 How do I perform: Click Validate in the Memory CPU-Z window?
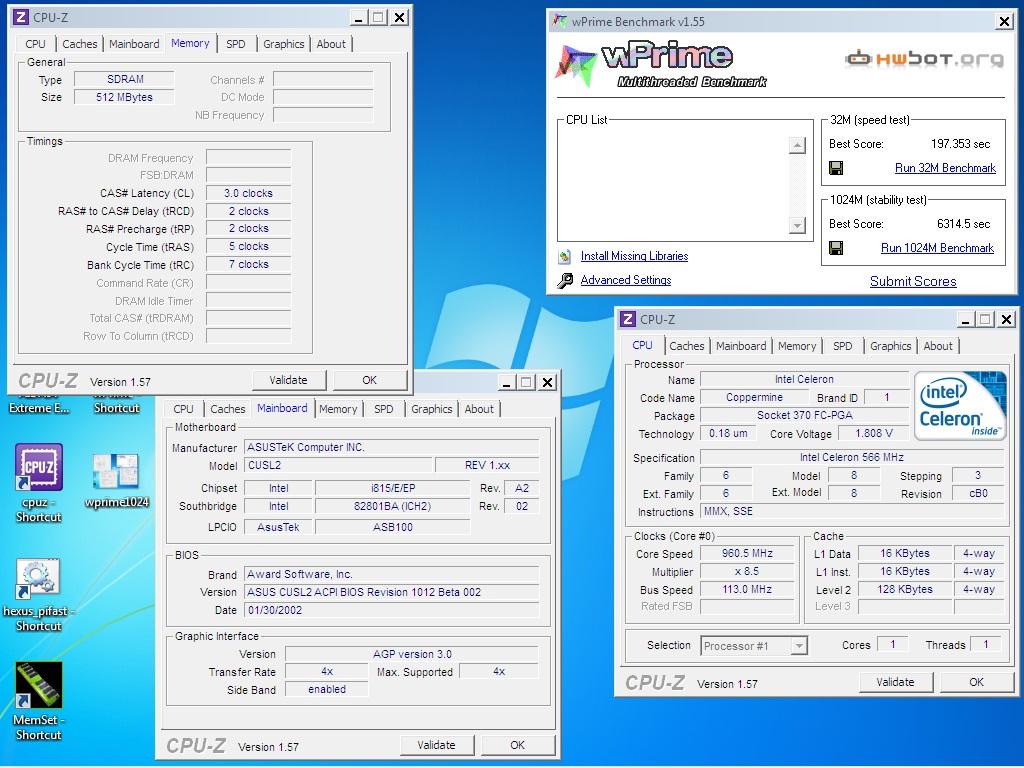pyautogui.click(x=288, y=380)
